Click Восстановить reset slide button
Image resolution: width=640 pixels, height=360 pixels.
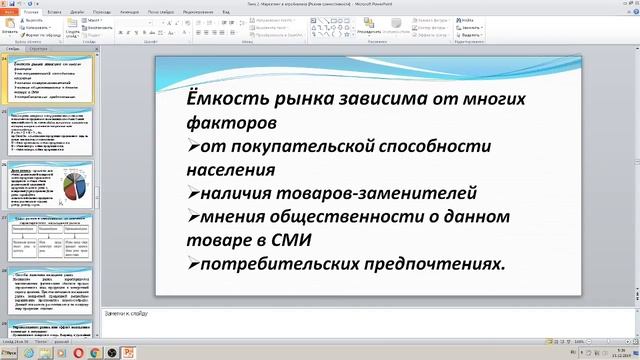coord(97,28)
